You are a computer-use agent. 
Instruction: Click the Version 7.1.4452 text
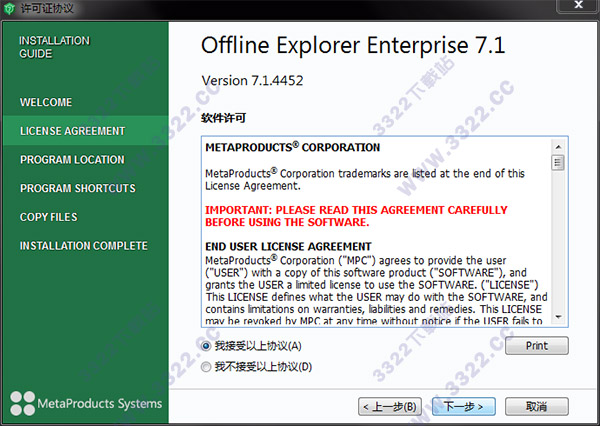click(252, 80)
